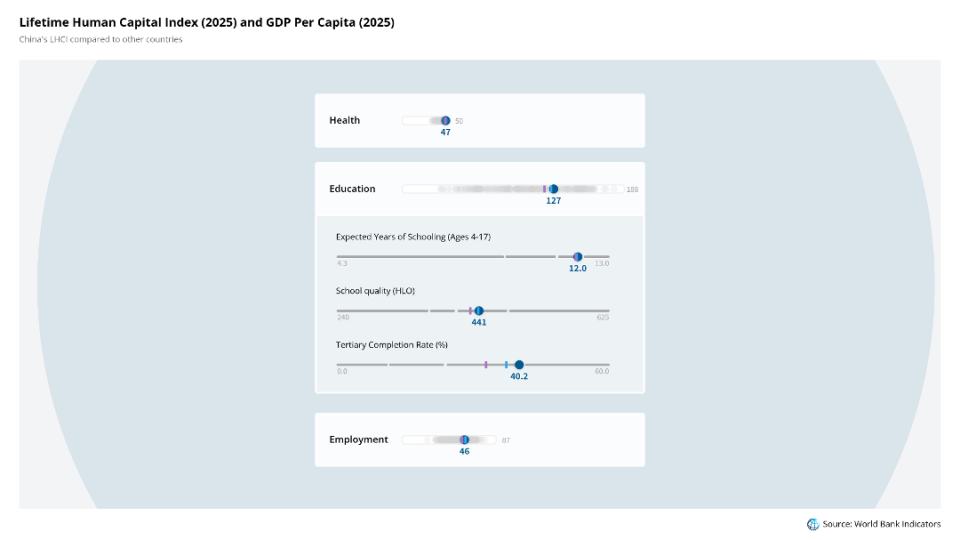The width and height of the screenshot is (960, 540).
Task: Open the Health card label
Action: click(345, 121)
